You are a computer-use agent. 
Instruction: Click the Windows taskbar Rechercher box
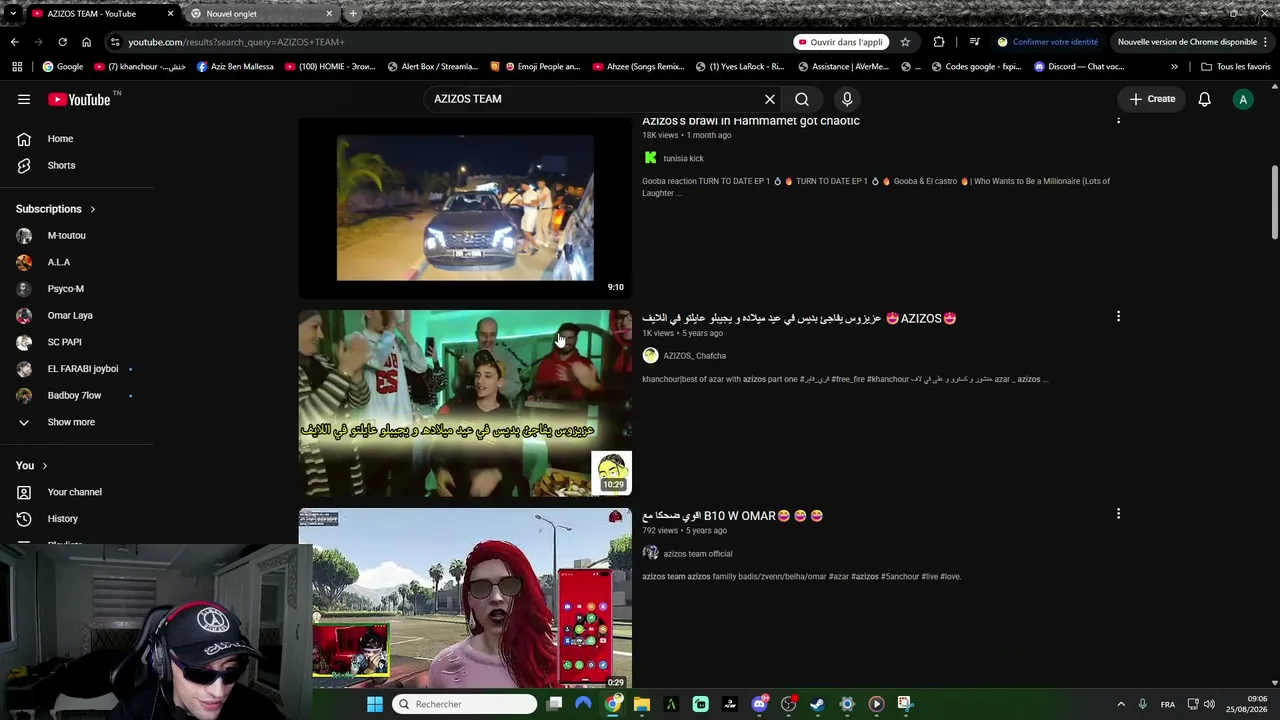[464, 704]
